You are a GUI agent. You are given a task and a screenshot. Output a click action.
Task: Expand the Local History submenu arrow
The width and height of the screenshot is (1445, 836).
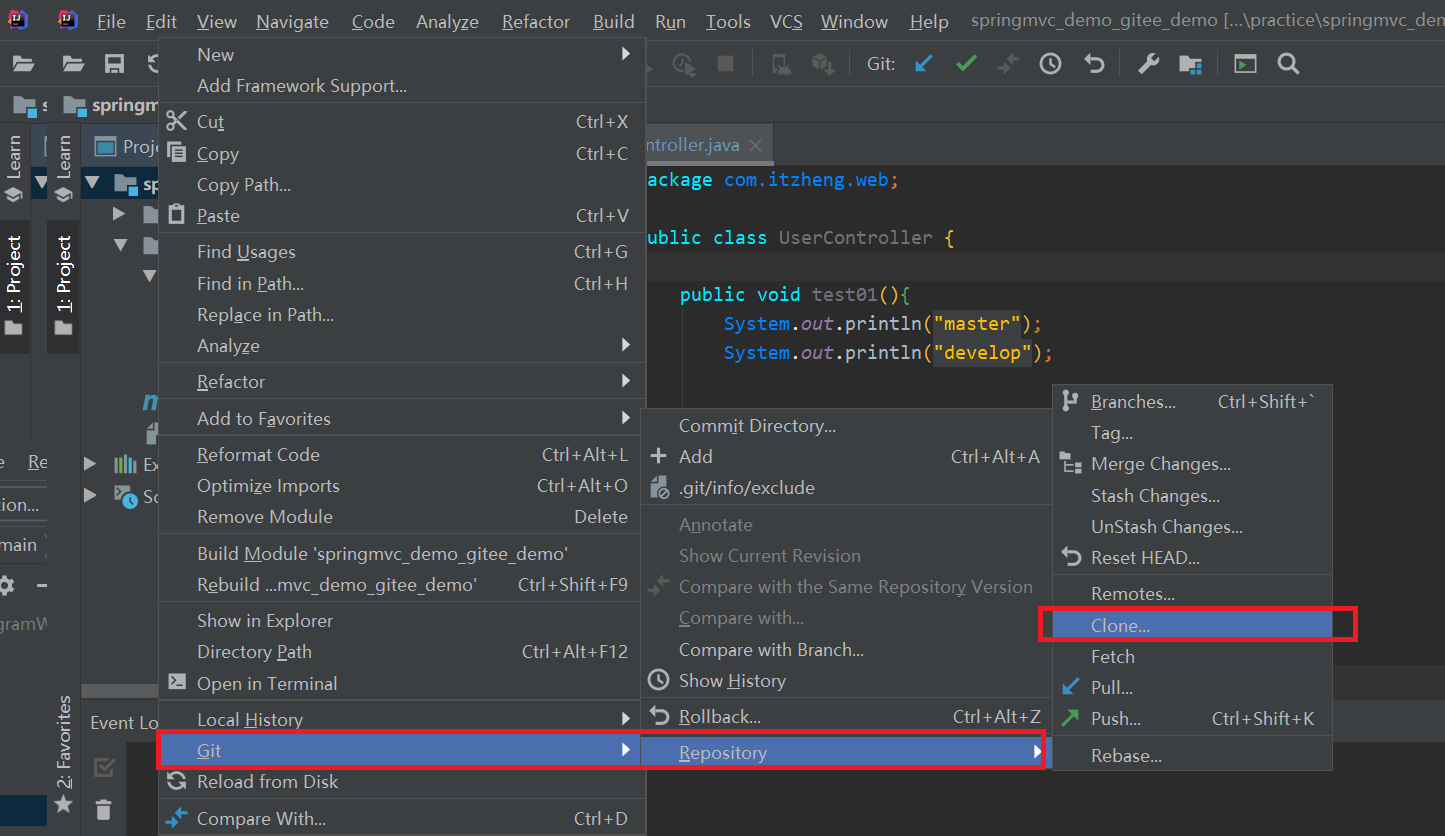click(x=626, y=718)
